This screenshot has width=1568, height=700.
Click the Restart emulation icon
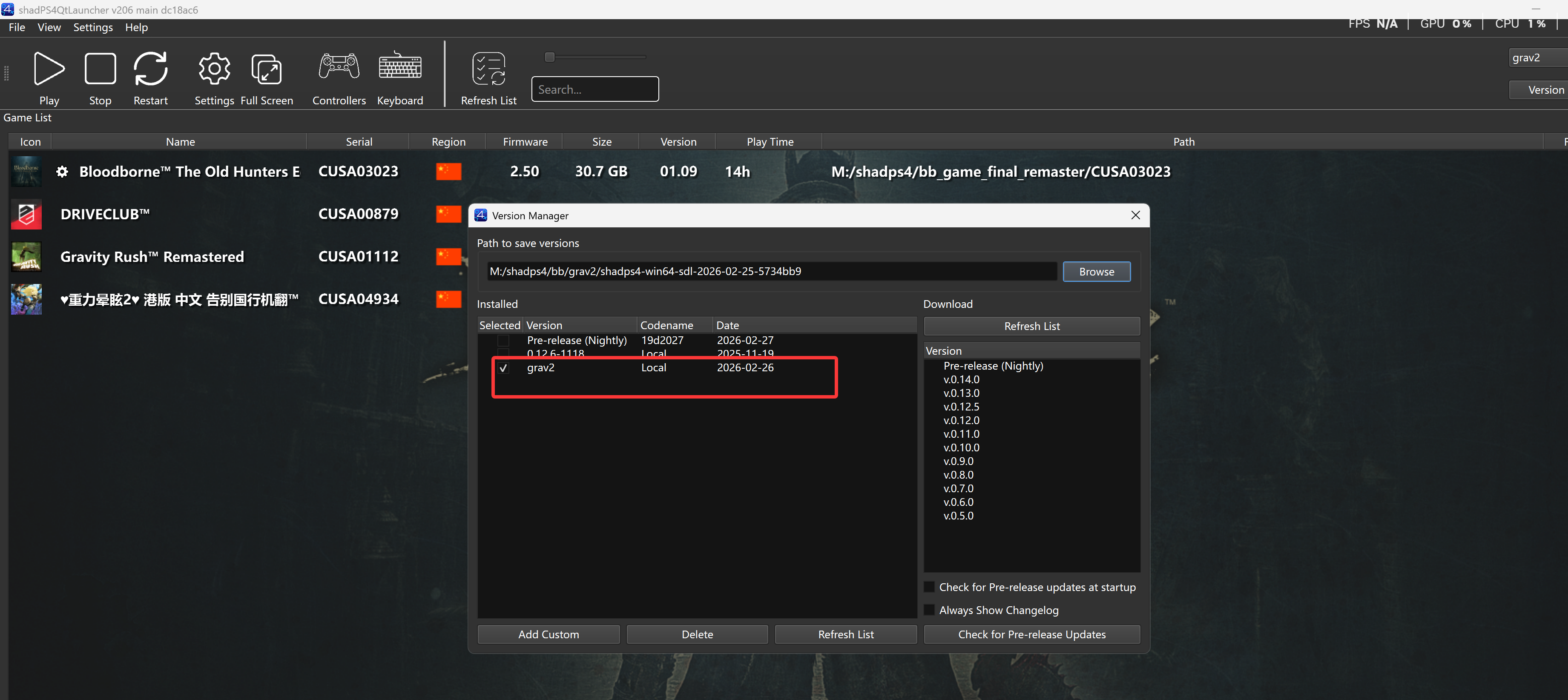click(150, 68)
